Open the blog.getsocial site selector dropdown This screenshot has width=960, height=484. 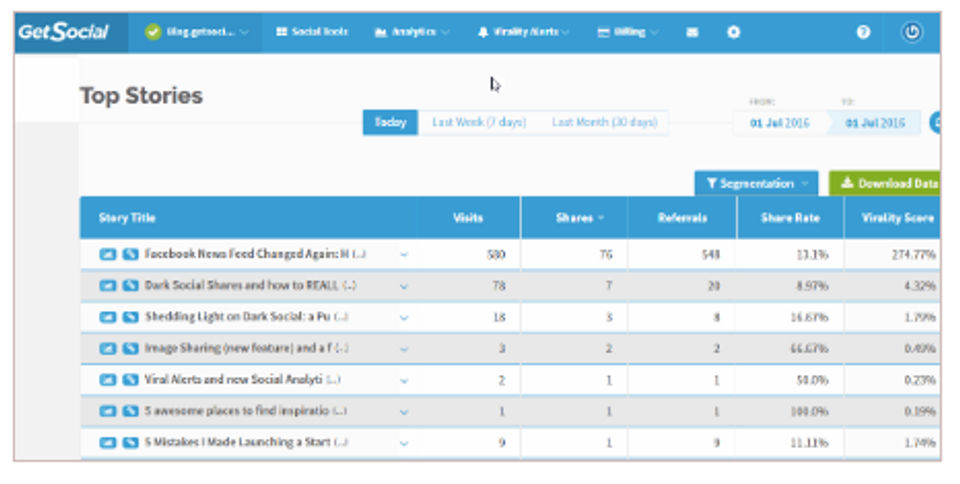(197, 32)
